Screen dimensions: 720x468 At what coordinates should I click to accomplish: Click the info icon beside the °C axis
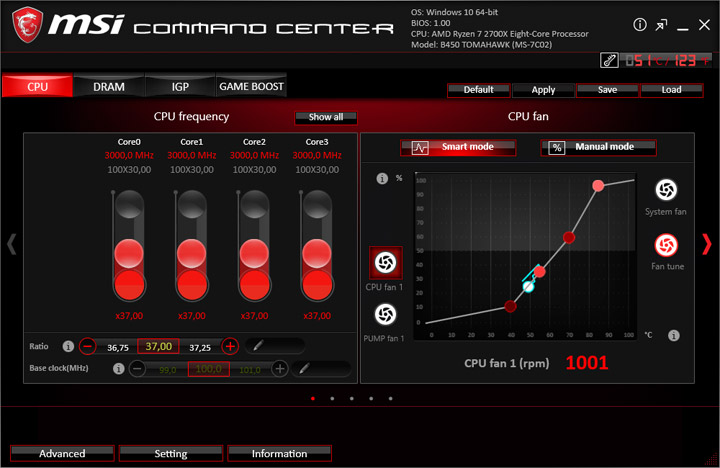pyautogui.click(x=674, y=335)
